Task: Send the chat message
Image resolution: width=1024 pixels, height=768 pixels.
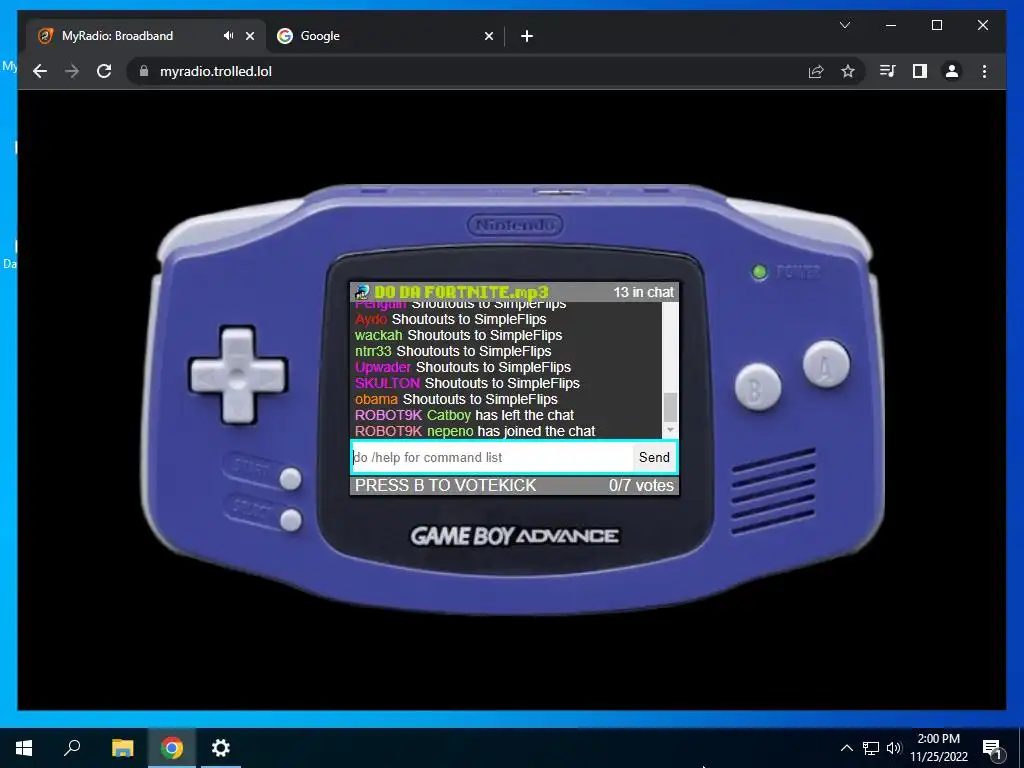Action: pyautogui.click(x=654, y=457)
